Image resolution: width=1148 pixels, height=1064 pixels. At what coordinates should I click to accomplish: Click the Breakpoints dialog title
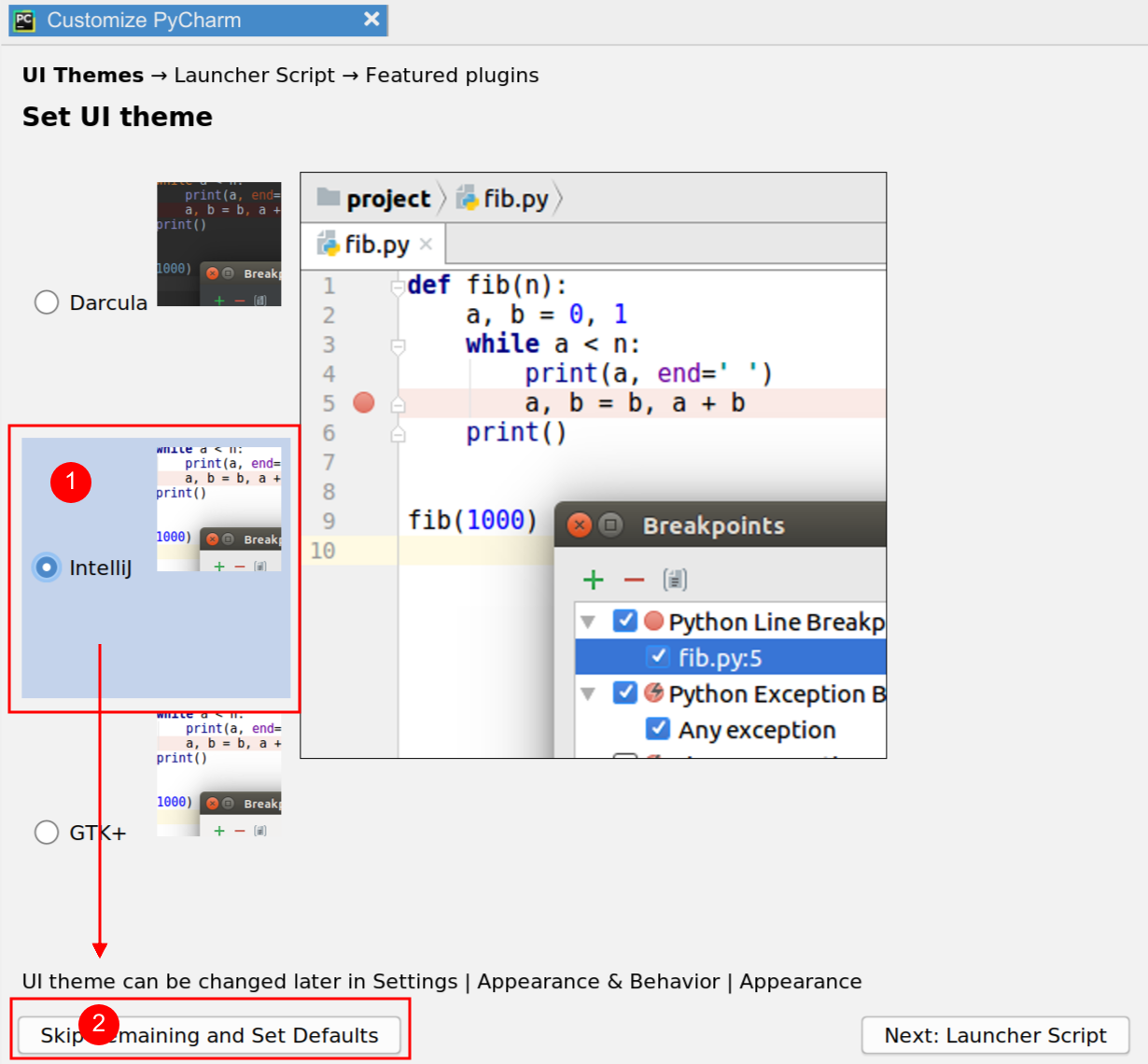(x=714, y=525)
